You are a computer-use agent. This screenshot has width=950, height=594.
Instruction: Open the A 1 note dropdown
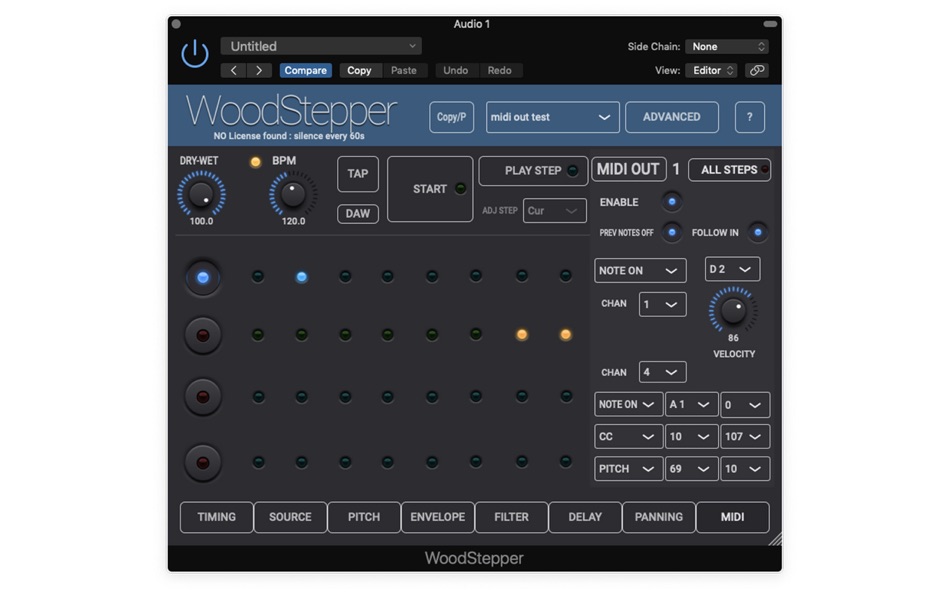pos(691,404)
